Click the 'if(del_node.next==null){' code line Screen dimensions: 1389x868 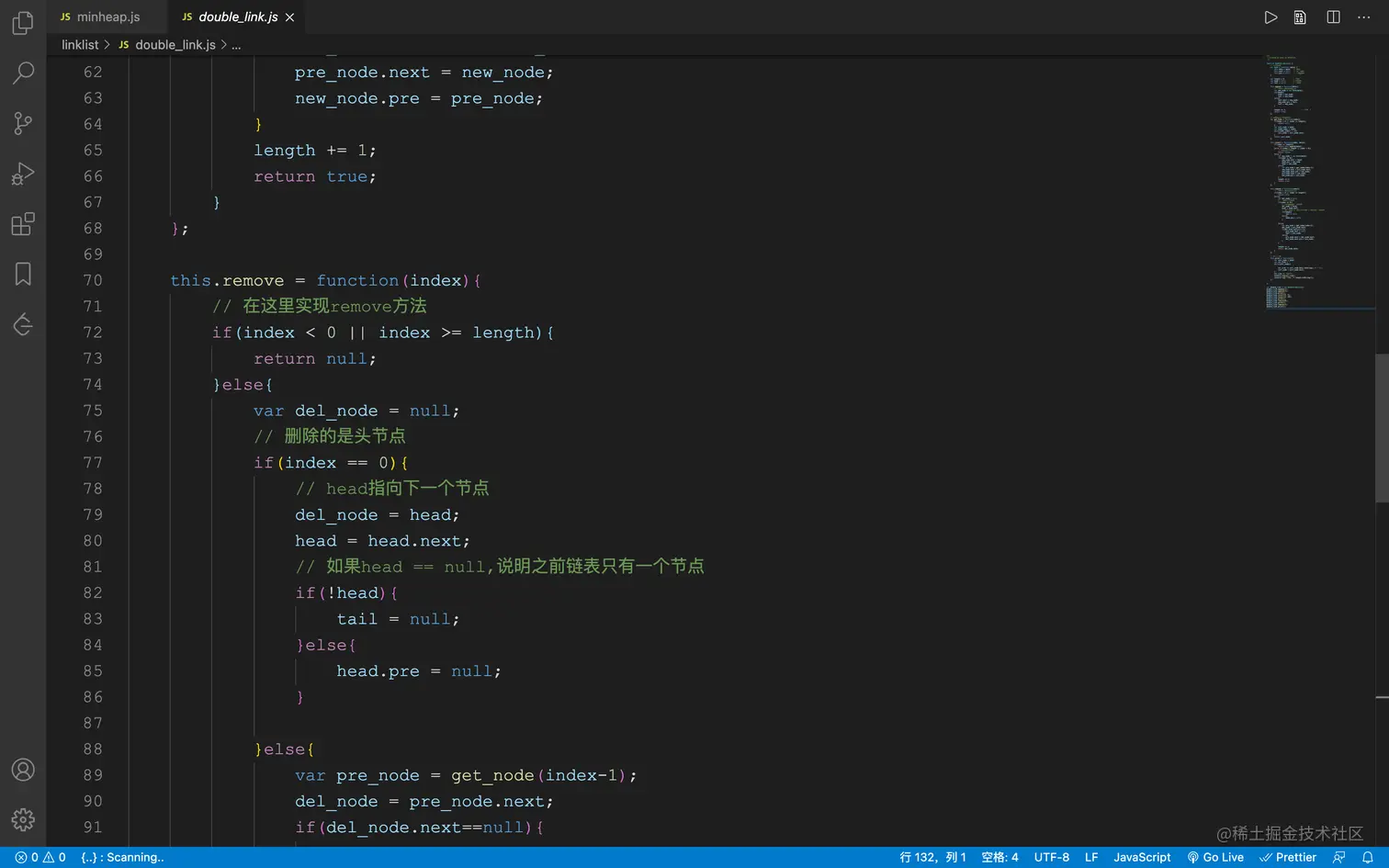coord(419,827)
